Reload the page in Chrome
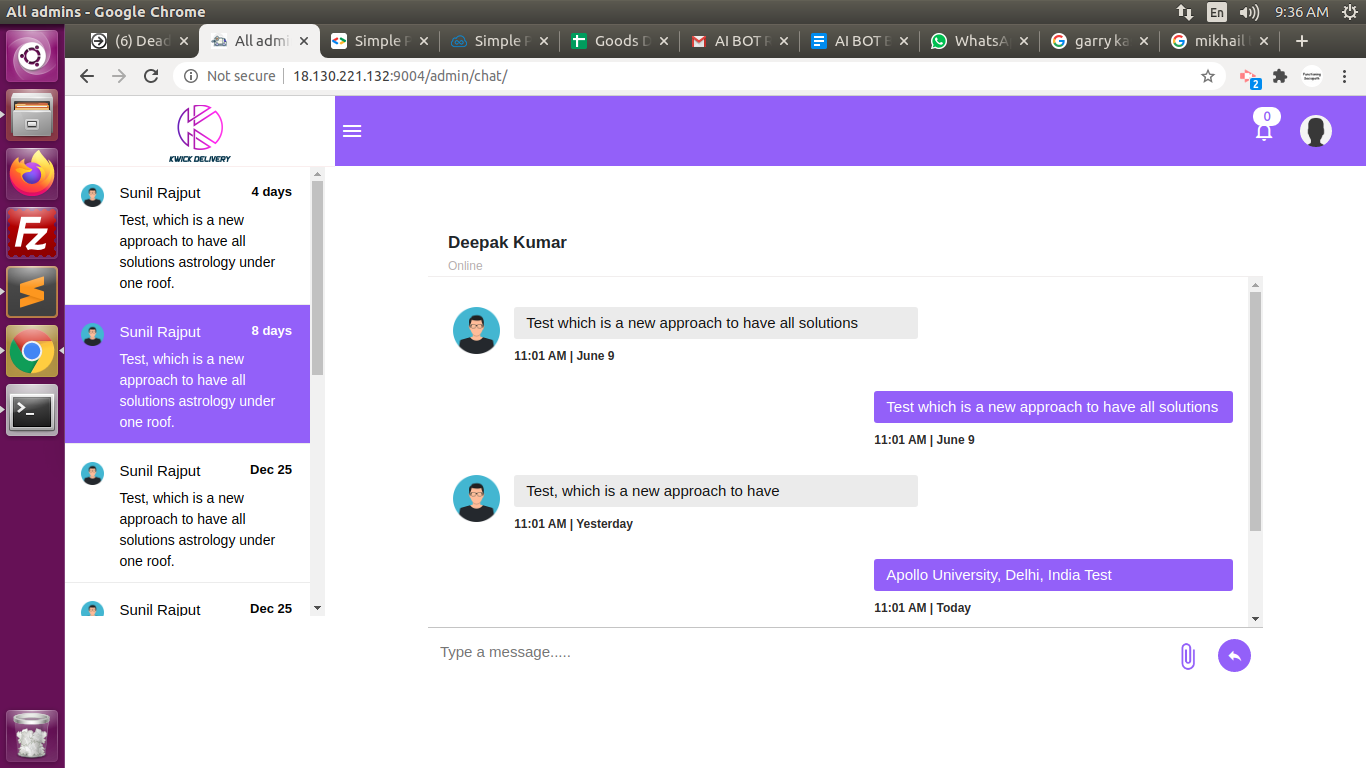Viewport: 1366px width, 768px height. pyautogui.click(x=151, y=76)
